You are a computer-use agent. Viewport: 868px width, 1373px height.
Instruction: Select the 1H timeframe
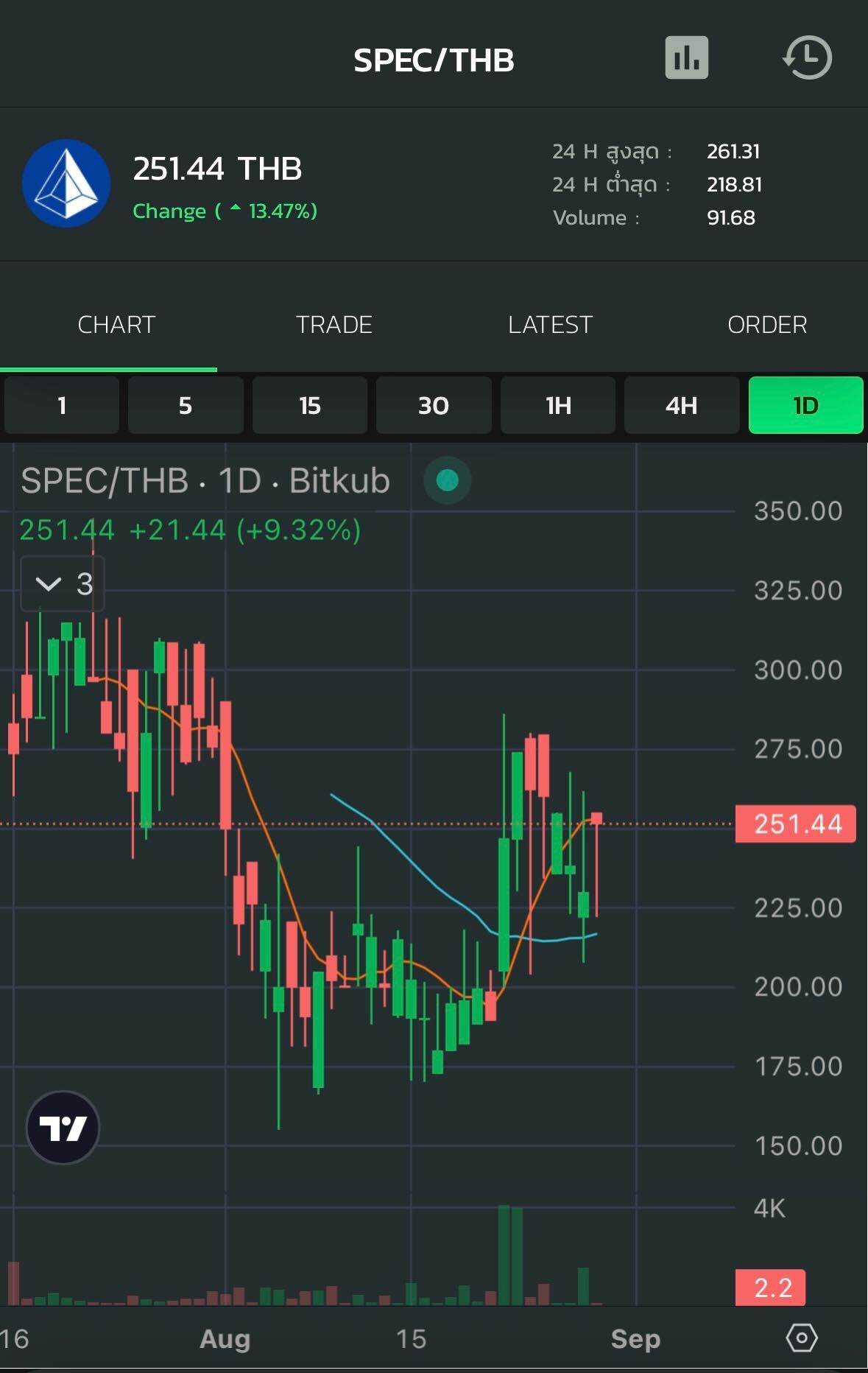click(558, 405)
